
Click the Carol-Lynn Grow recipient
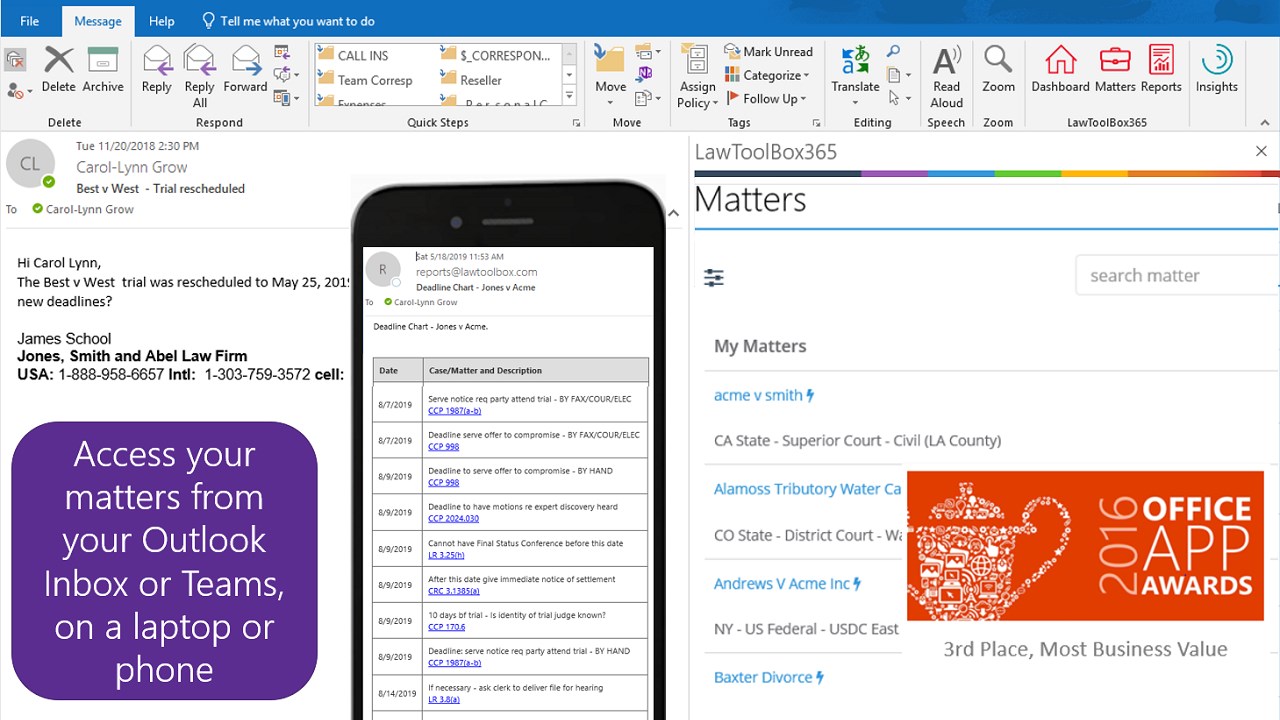point(83,209)
